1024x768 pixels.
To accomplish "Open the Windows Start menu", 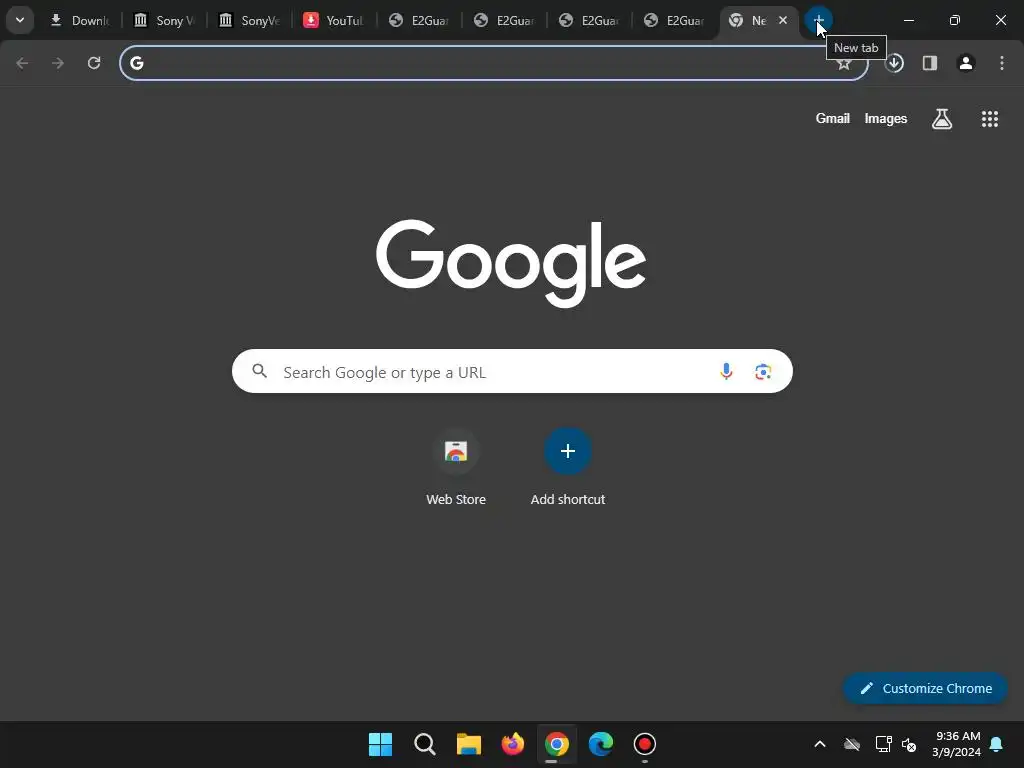I will click(x=380, y=744).
